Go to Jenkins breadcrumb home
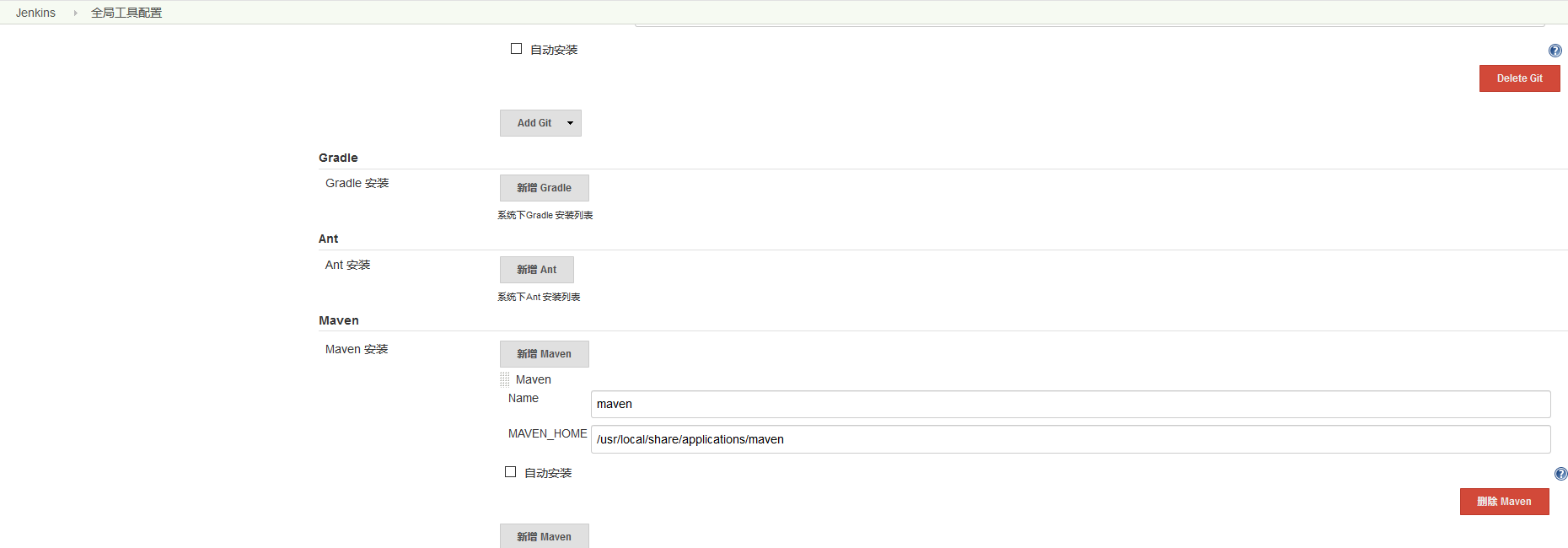 (x=35, y=13)
